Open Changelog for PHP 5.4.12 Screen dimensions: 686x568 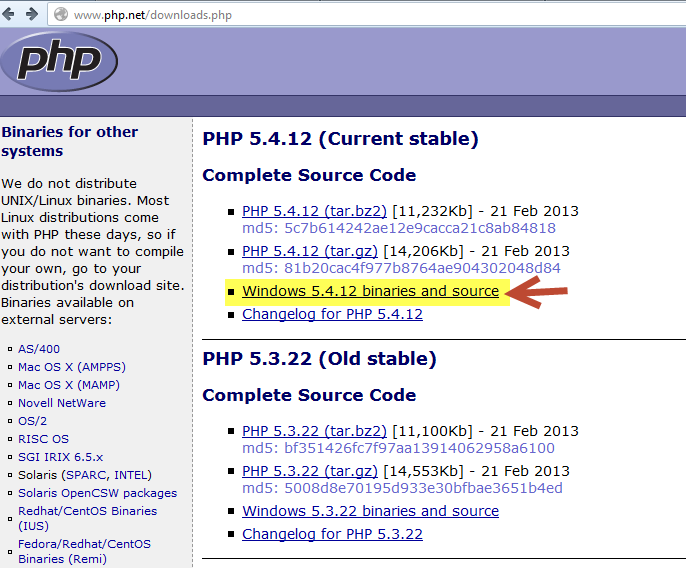(332, 314)
